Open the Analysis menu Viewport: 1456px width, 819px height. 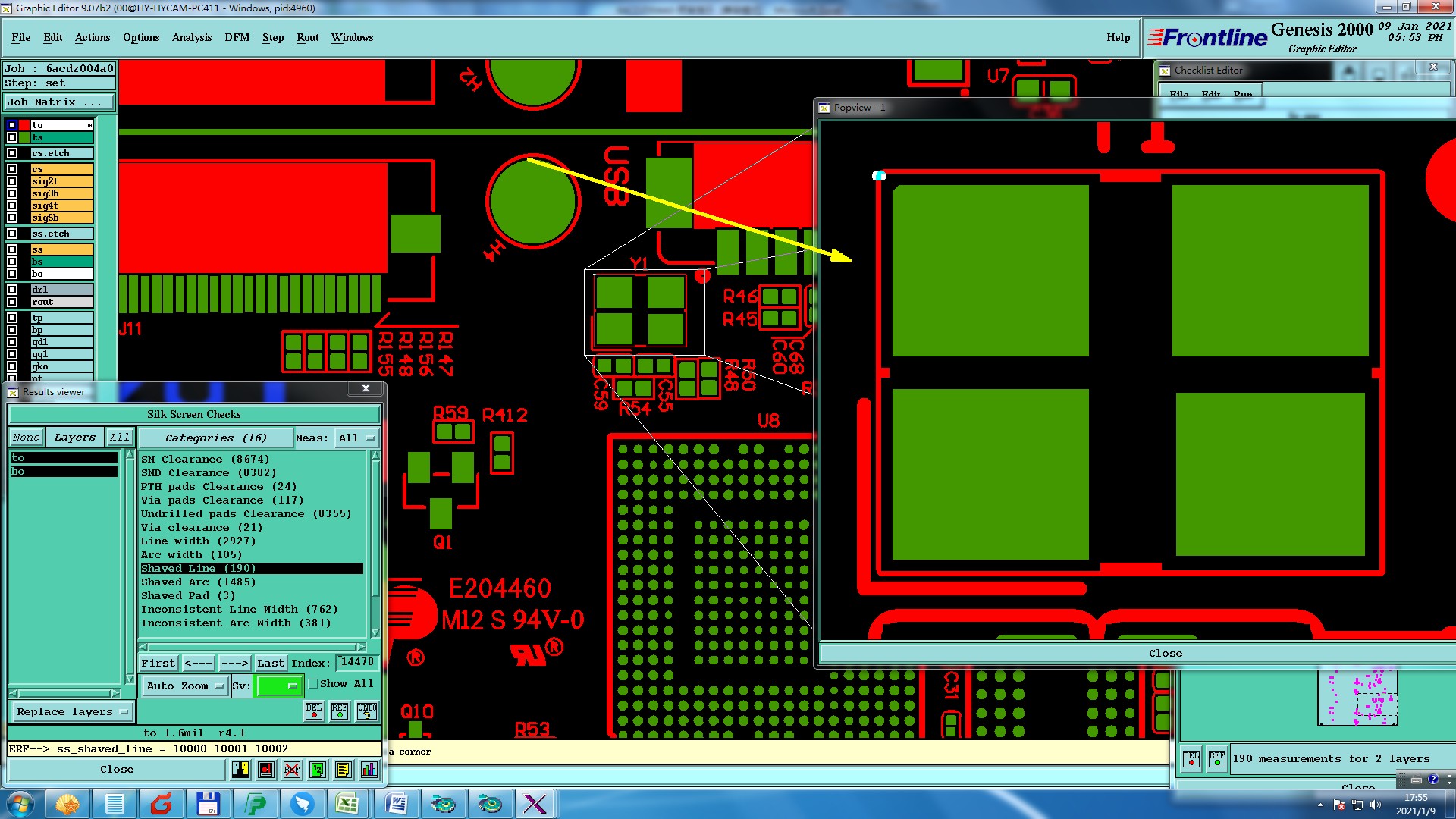click(x=192, y=37)
